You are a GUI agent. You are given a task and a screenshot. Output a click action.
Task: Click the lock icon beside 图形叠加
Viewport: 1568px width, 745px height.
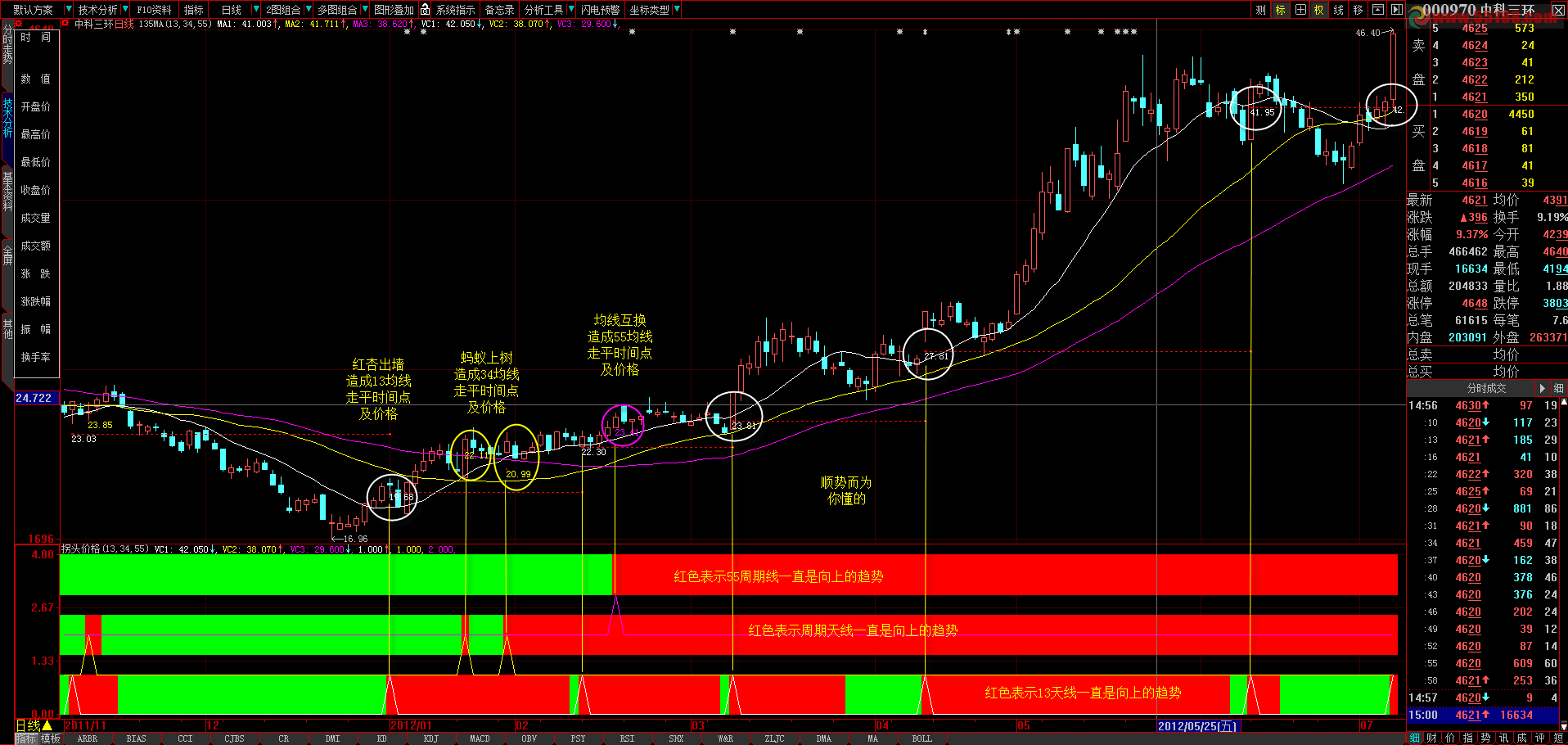click(426, 10)
